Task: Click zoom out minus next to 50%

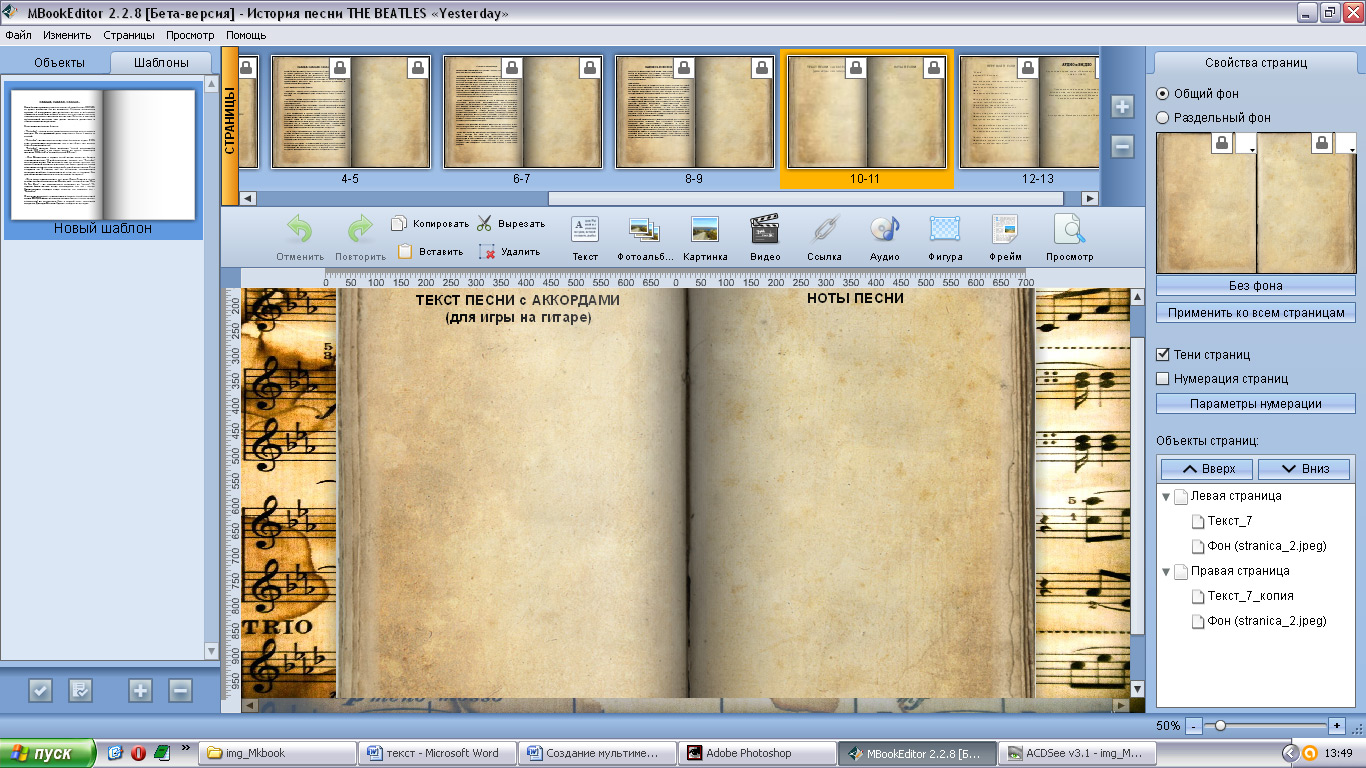Action: pos(1192,725)
